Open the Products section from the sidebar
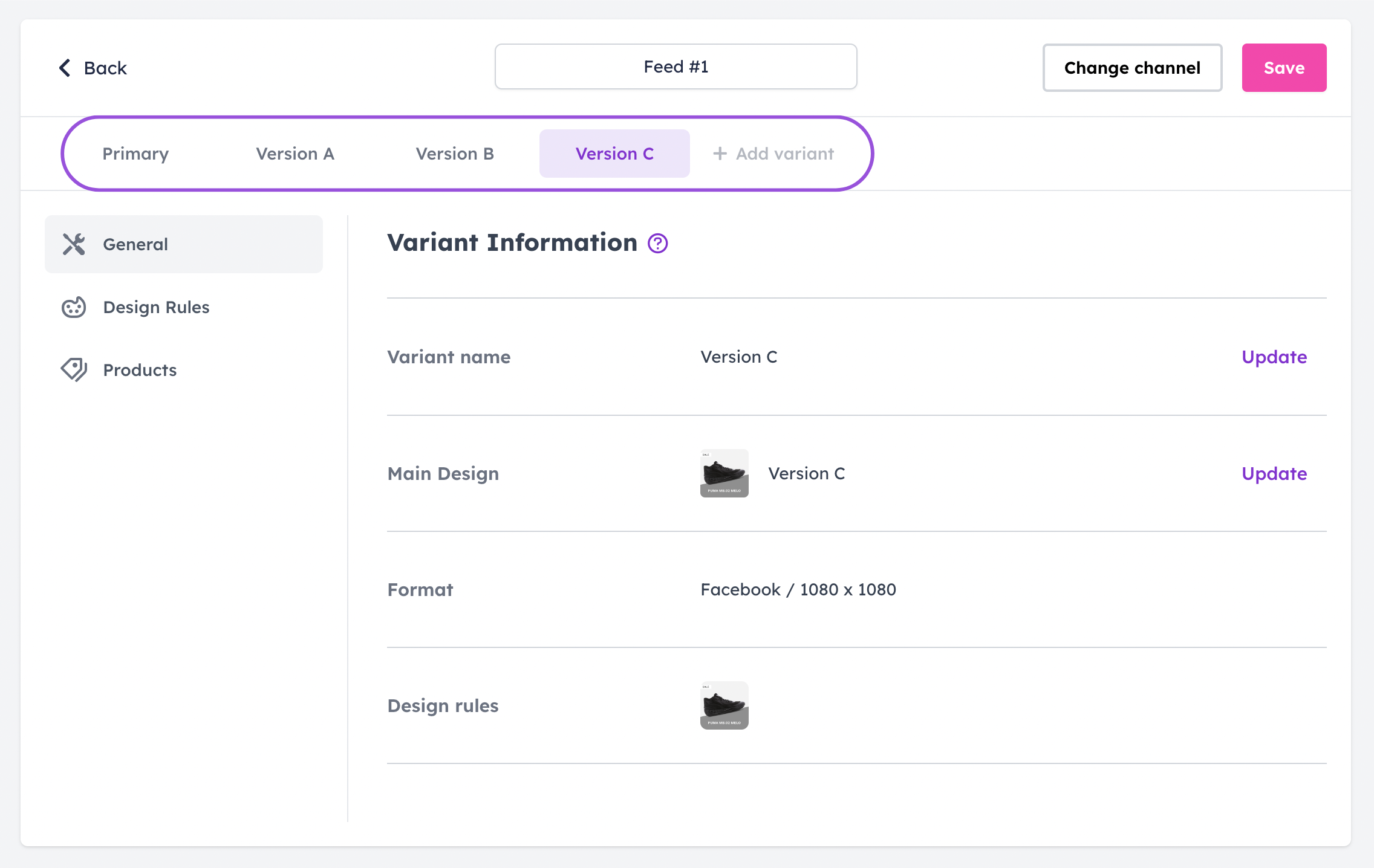The image size is (1374, 868). (x=139, y=369)
